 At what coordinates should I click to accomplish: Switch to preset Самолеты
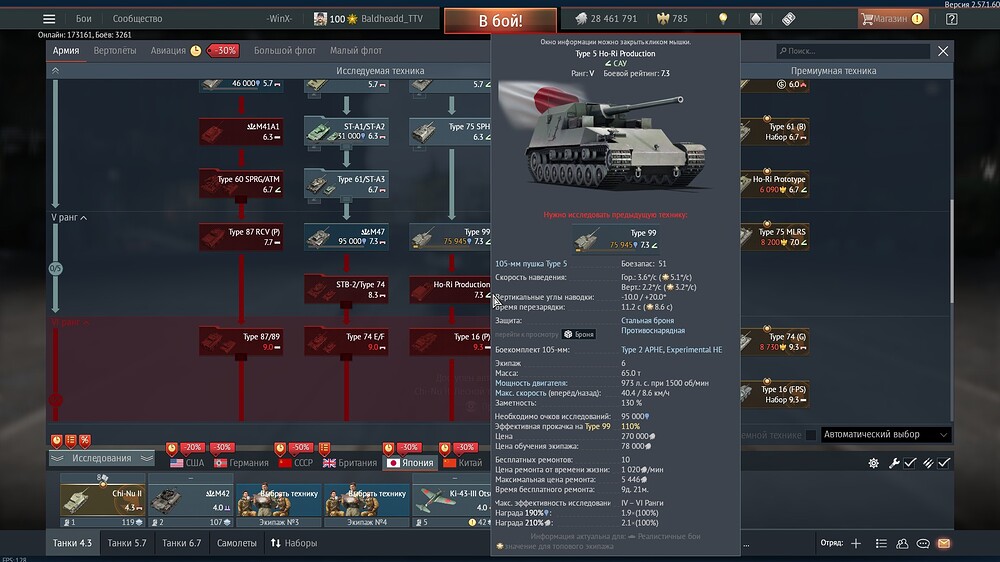pyautogui.click(x=237, y=543)
